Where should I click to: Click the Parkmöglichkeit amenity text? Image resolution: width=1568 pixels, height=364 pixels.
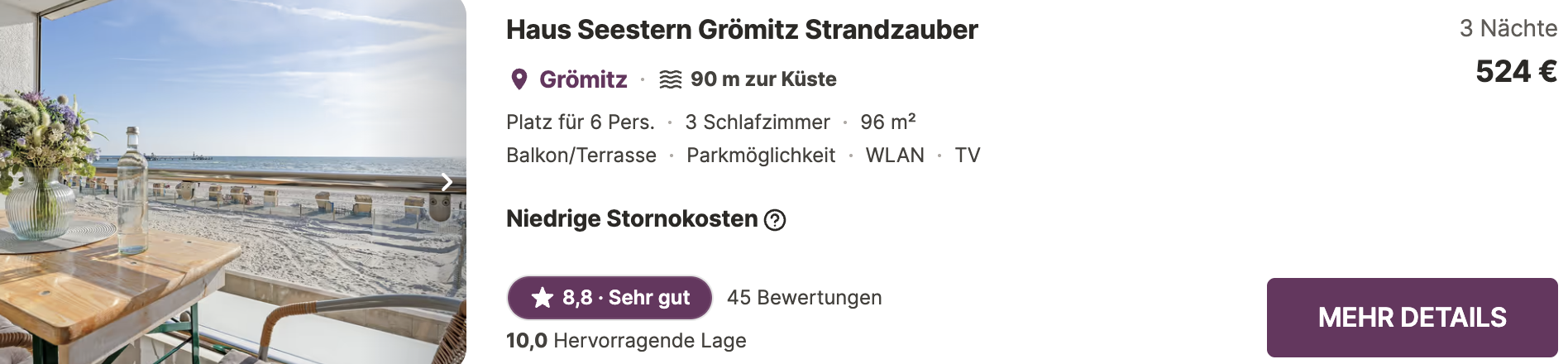tap(761, 156)
